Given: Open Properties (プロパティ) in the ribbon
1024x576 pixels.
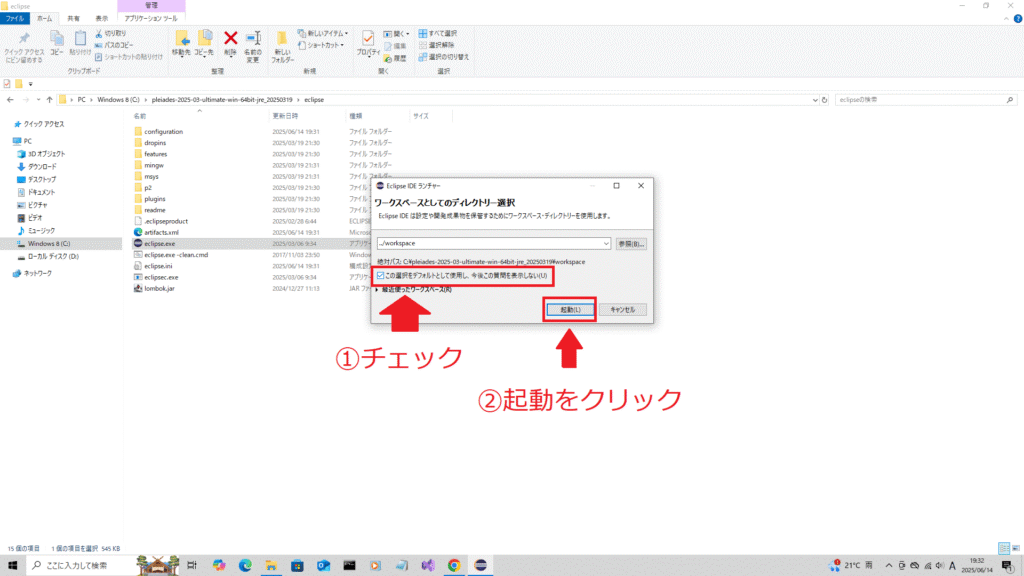Looking at the screenshot, I should 368,43.
